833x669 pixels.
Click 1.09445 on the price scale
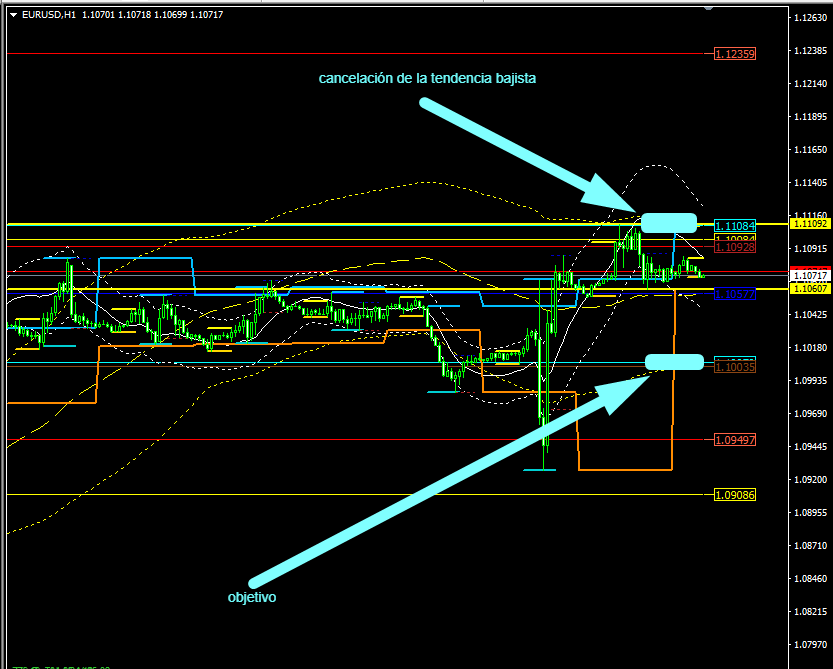pyautogui.click(x=811, y=446)
